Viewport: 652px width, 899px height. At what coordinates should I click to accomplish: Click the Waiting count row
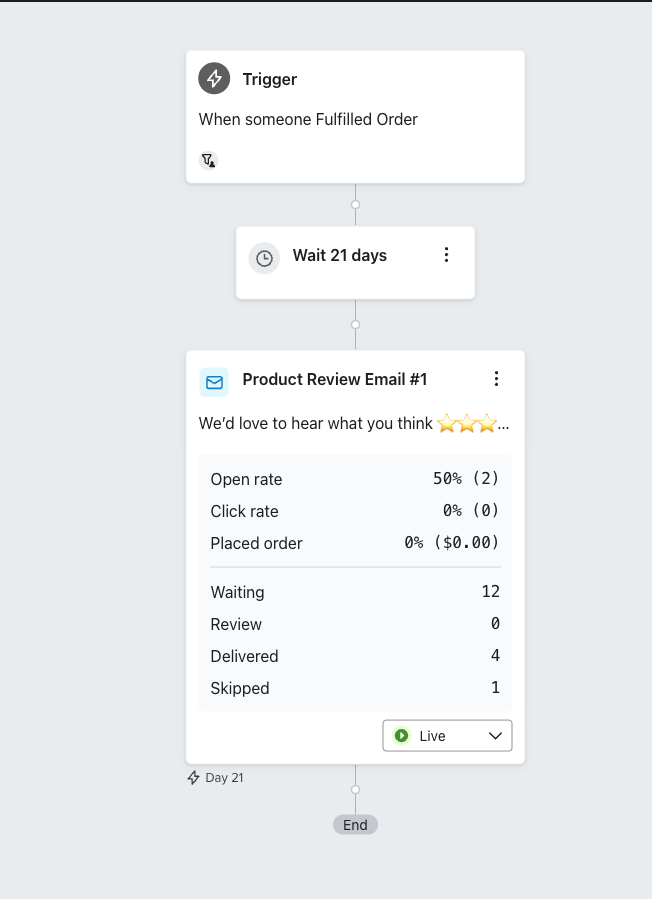(x=355, y=592)
